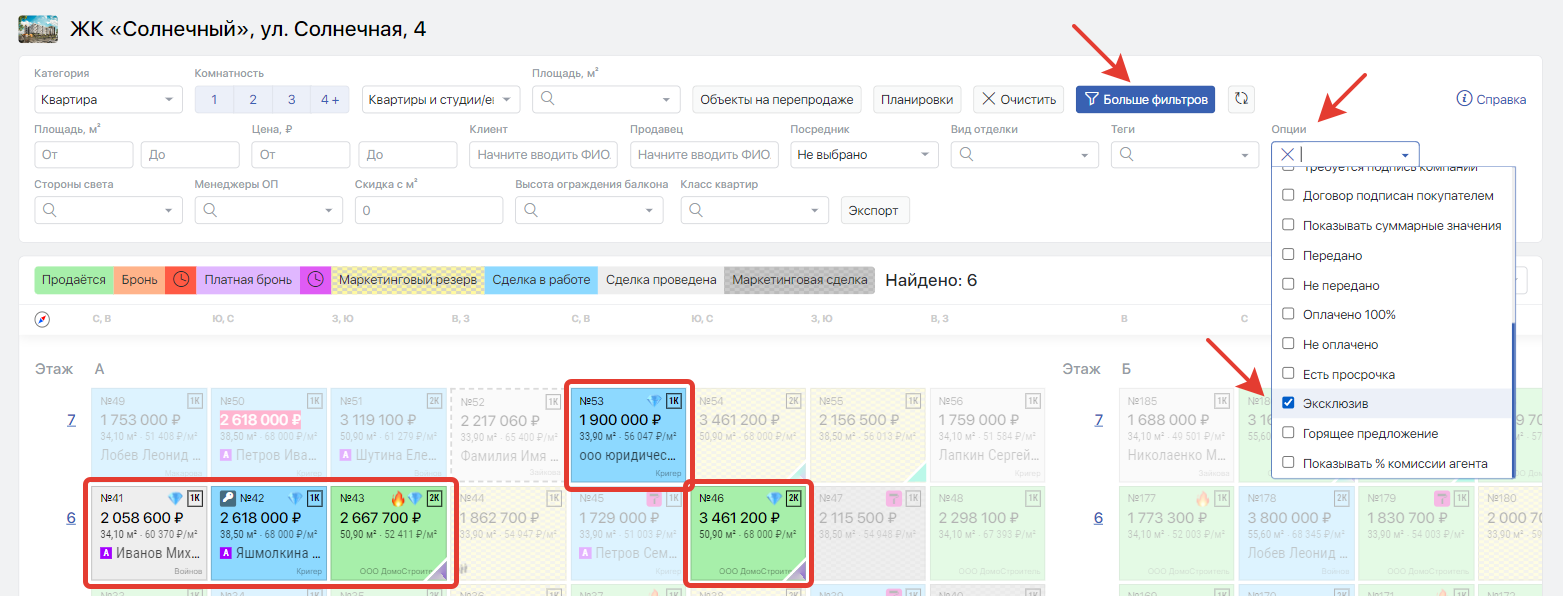The height and width of the screenshot is (596, 1563).
Task: Click the fire icon on apartment №43
Action: (399, 498)
